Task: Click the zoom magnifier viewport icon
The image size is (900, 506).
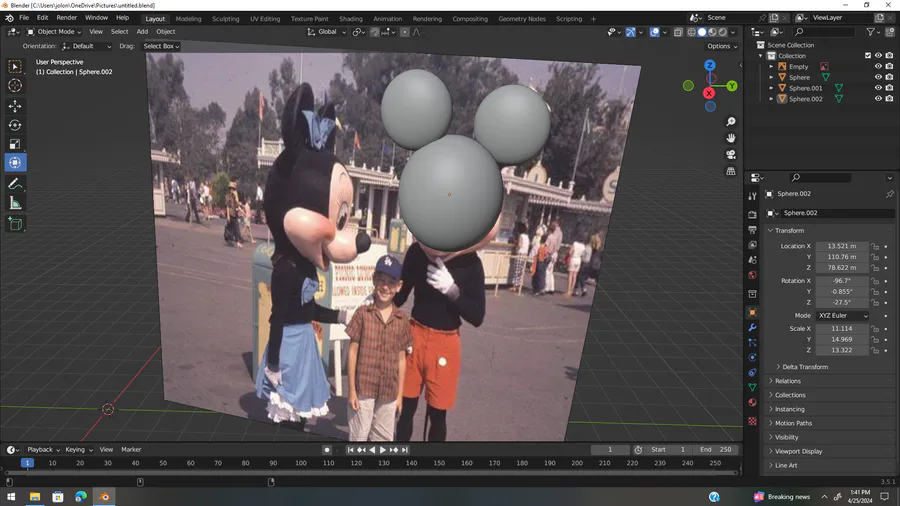Action: click(731, 122)
